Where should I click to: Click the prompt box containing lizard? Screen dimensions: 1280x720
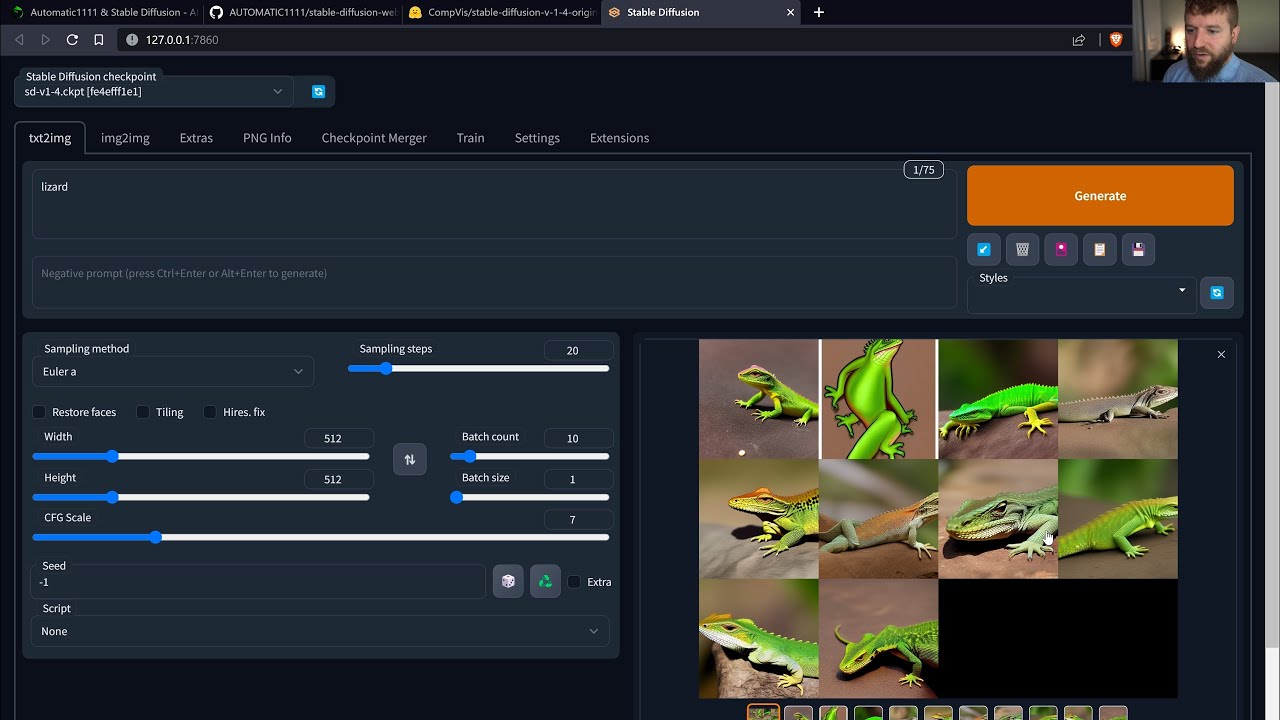[494, 205]
